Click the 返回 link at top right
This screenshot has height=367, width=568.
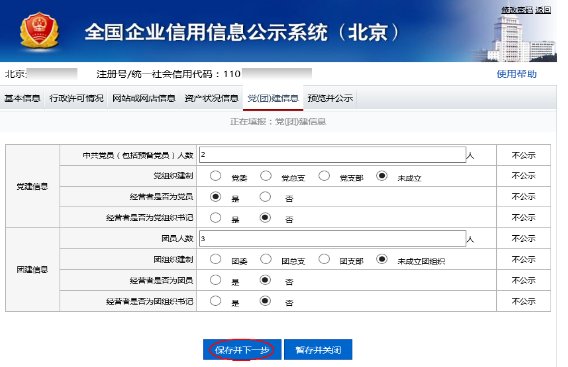[543, 10]
